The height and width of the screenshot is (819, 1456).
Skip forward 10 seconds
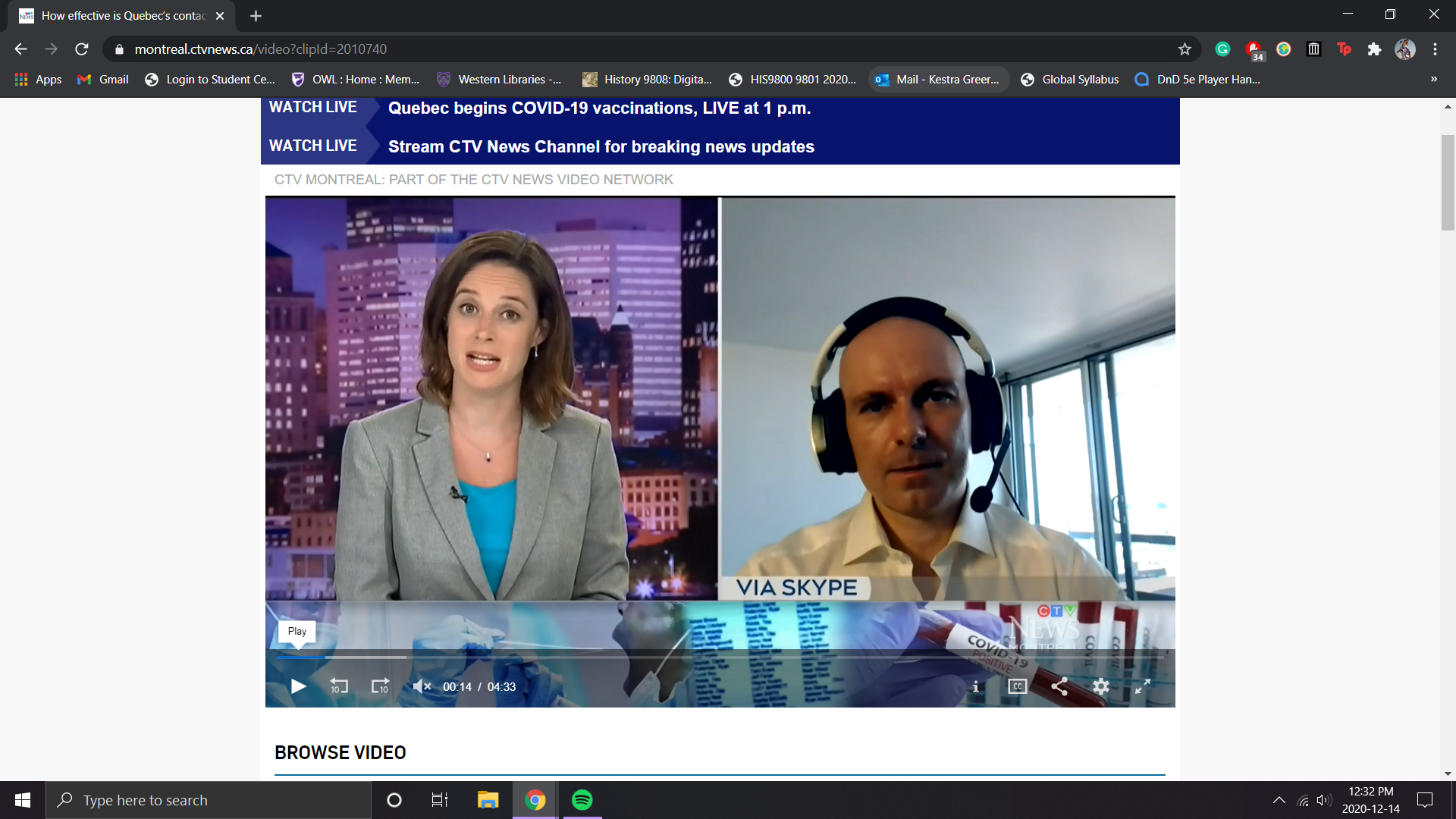pos(380,686)
